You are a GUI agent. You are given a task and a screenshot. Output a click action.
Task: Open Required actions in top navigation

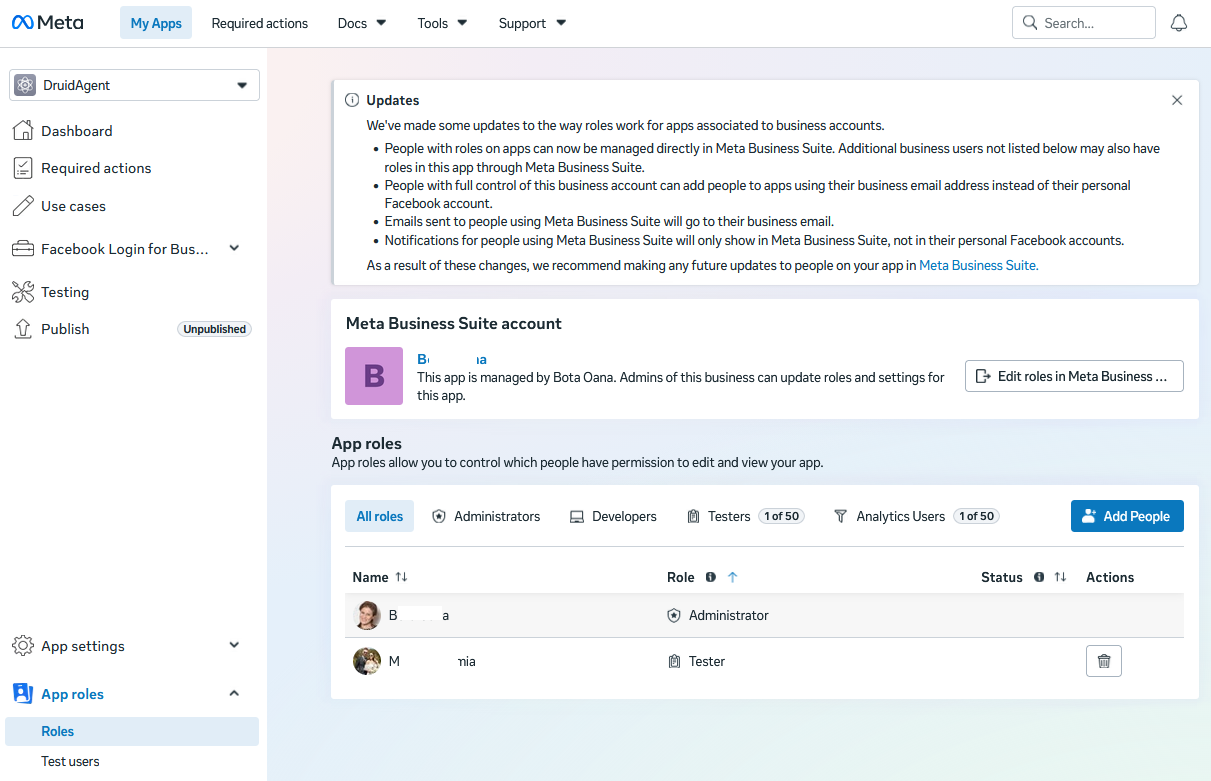pyautogui.click(x=260, y=23)
